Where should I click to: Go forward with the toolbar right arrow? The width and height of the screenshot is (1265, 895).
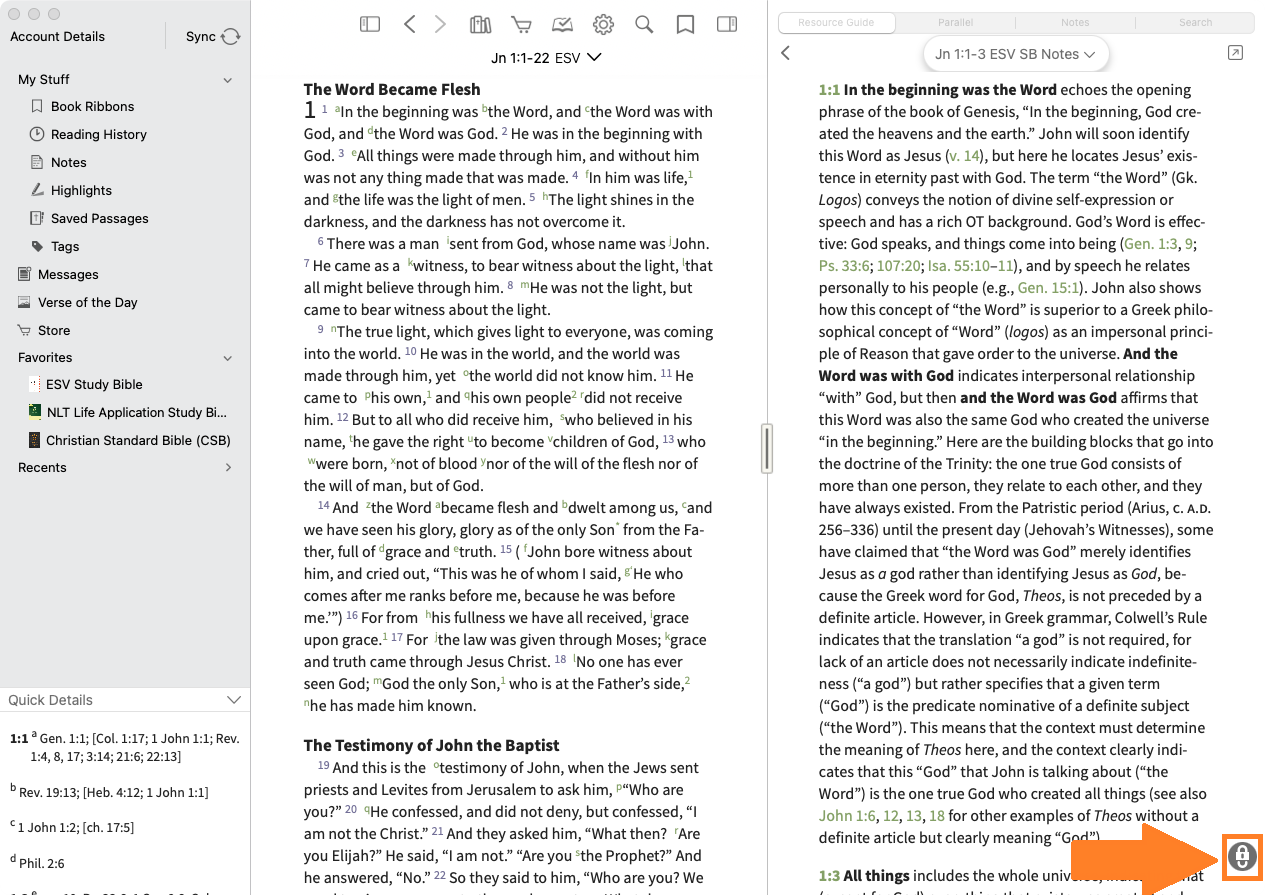coord(440,25)
